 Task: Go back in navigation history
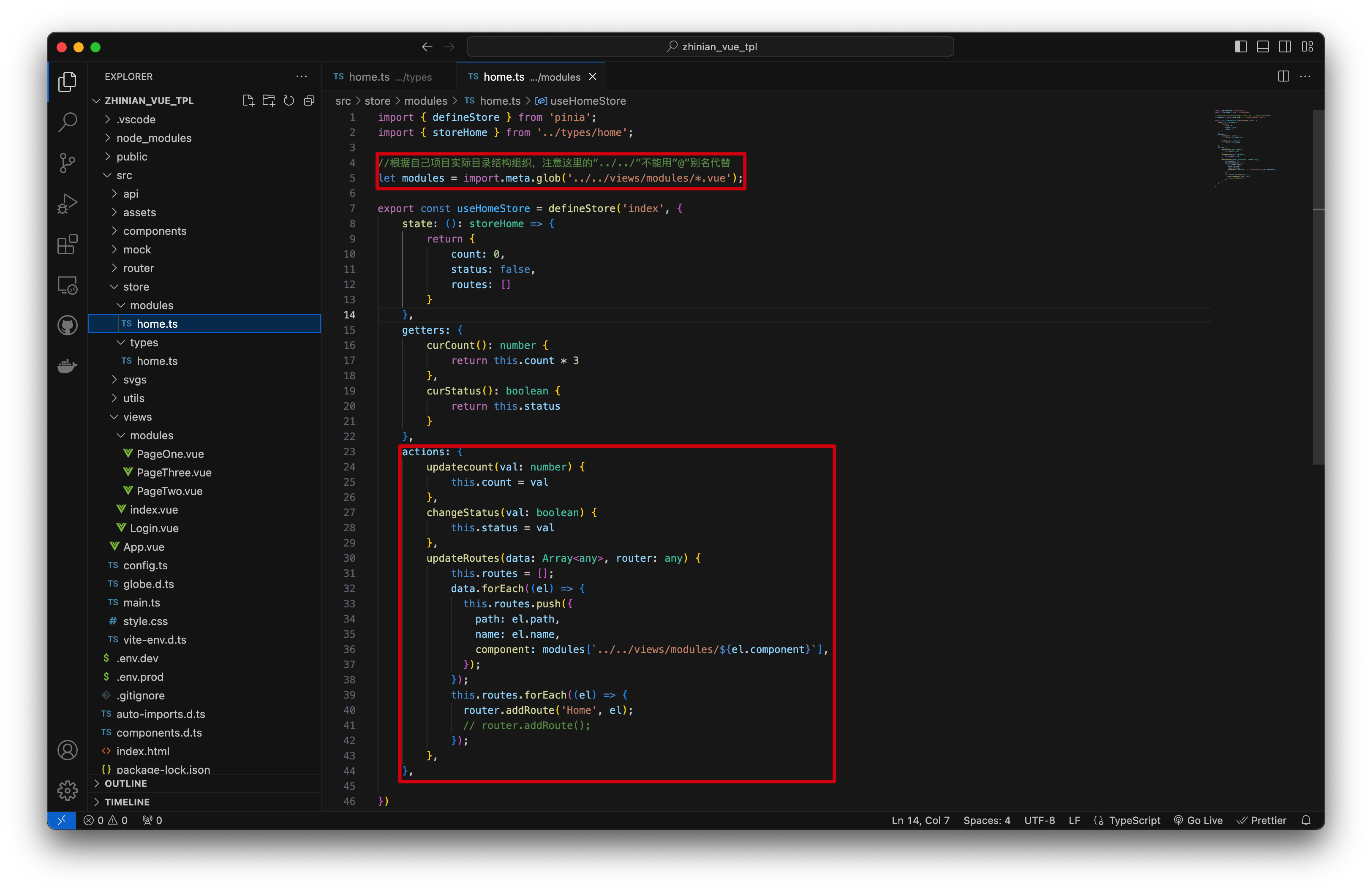click(427, 47)
